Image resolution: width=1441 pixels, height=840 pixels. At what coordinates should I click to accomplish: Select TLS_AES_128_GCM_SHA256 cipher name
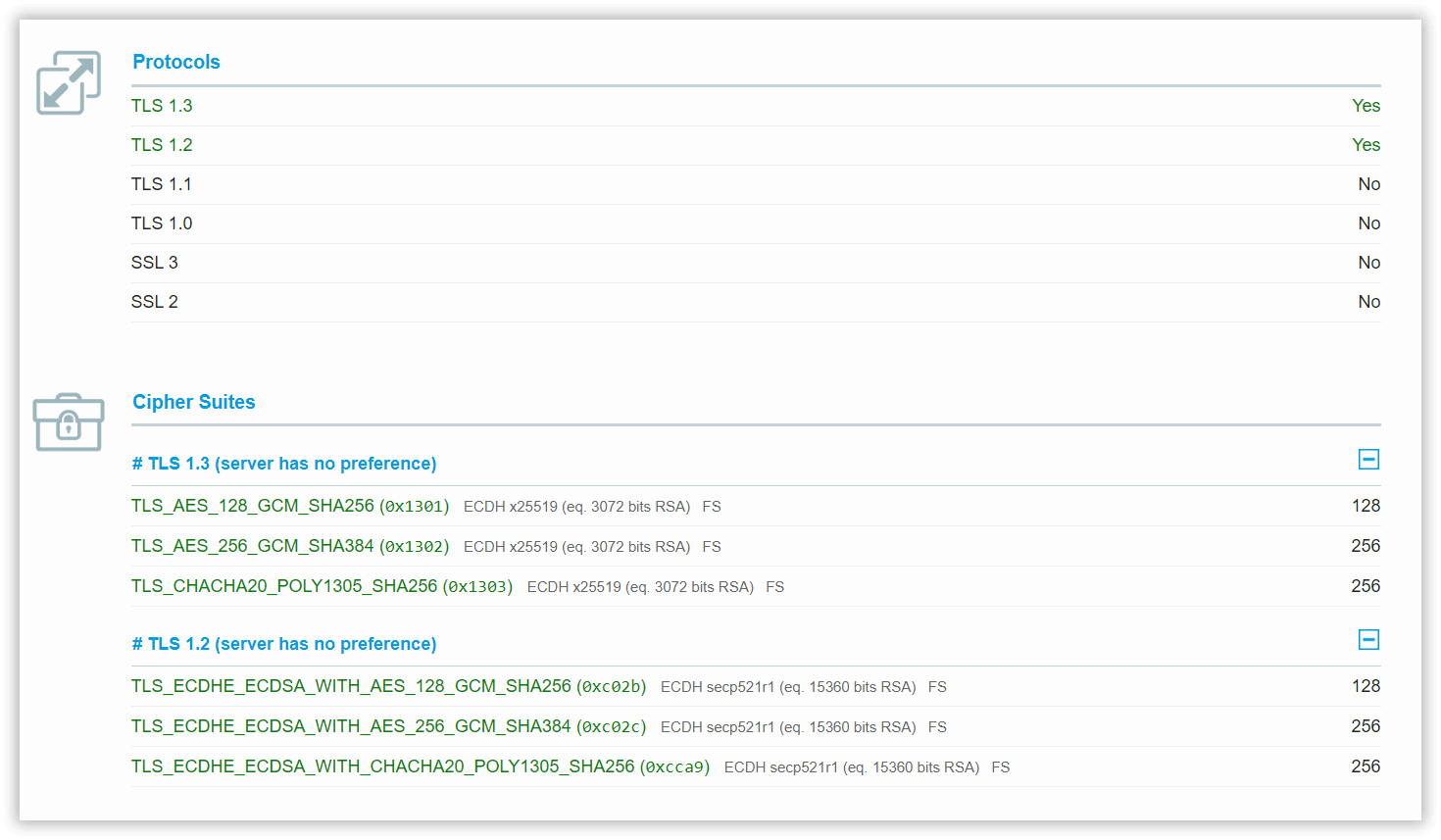click(x=253, y=506)
